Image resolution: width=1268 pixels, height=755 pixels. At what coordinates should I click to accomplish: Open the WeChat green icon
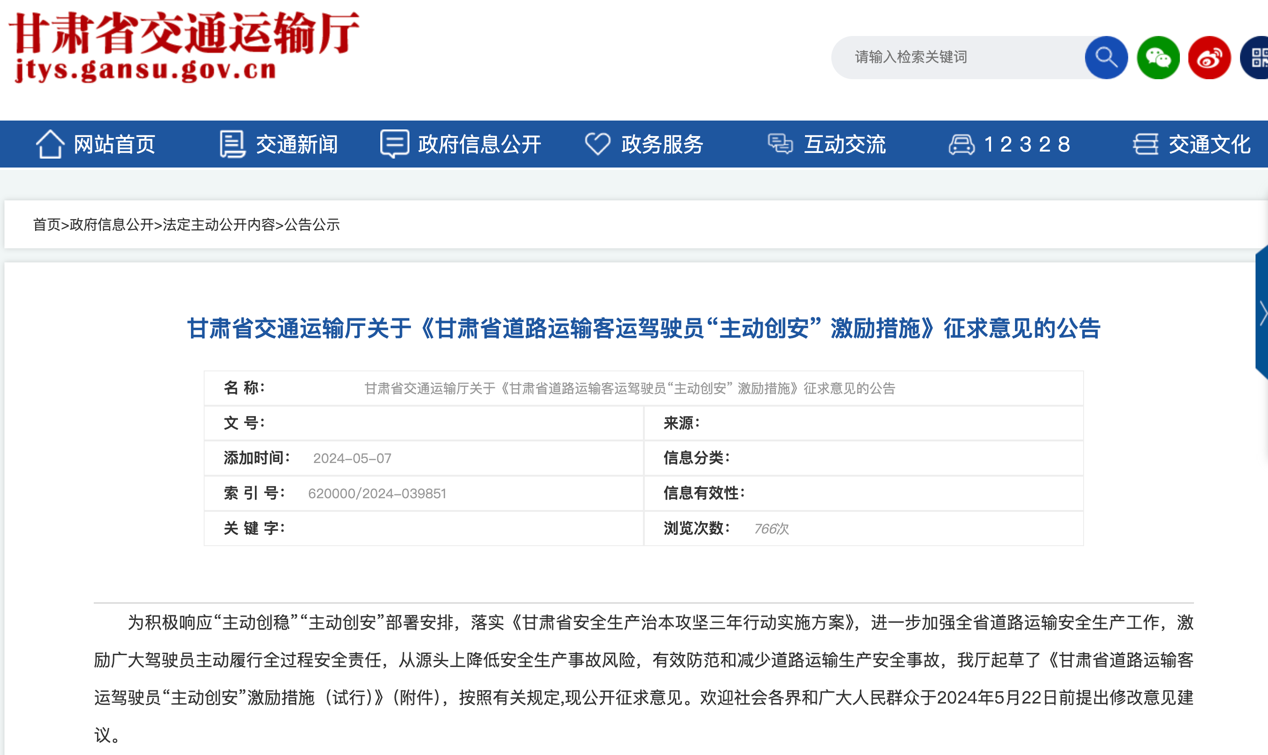pos(1158,57)
